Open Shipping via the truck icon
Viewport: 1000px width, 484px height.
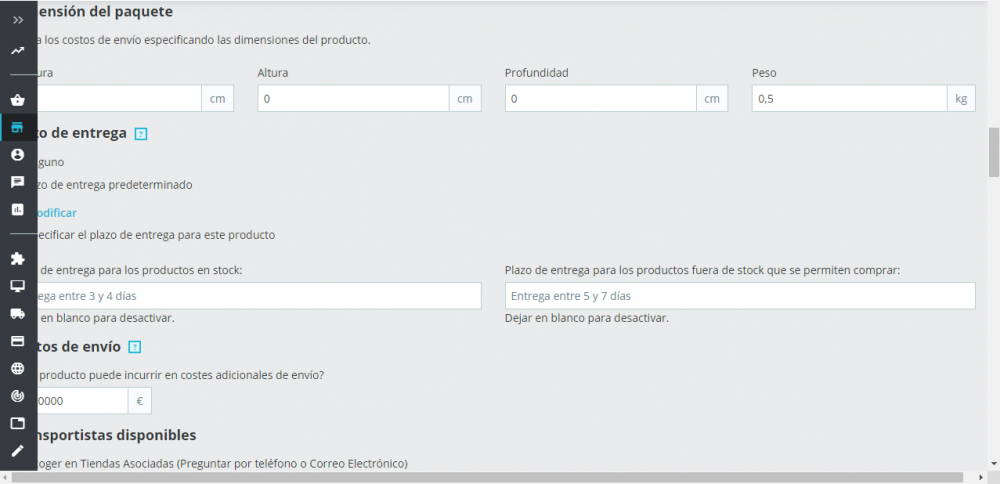click(18, 313)
